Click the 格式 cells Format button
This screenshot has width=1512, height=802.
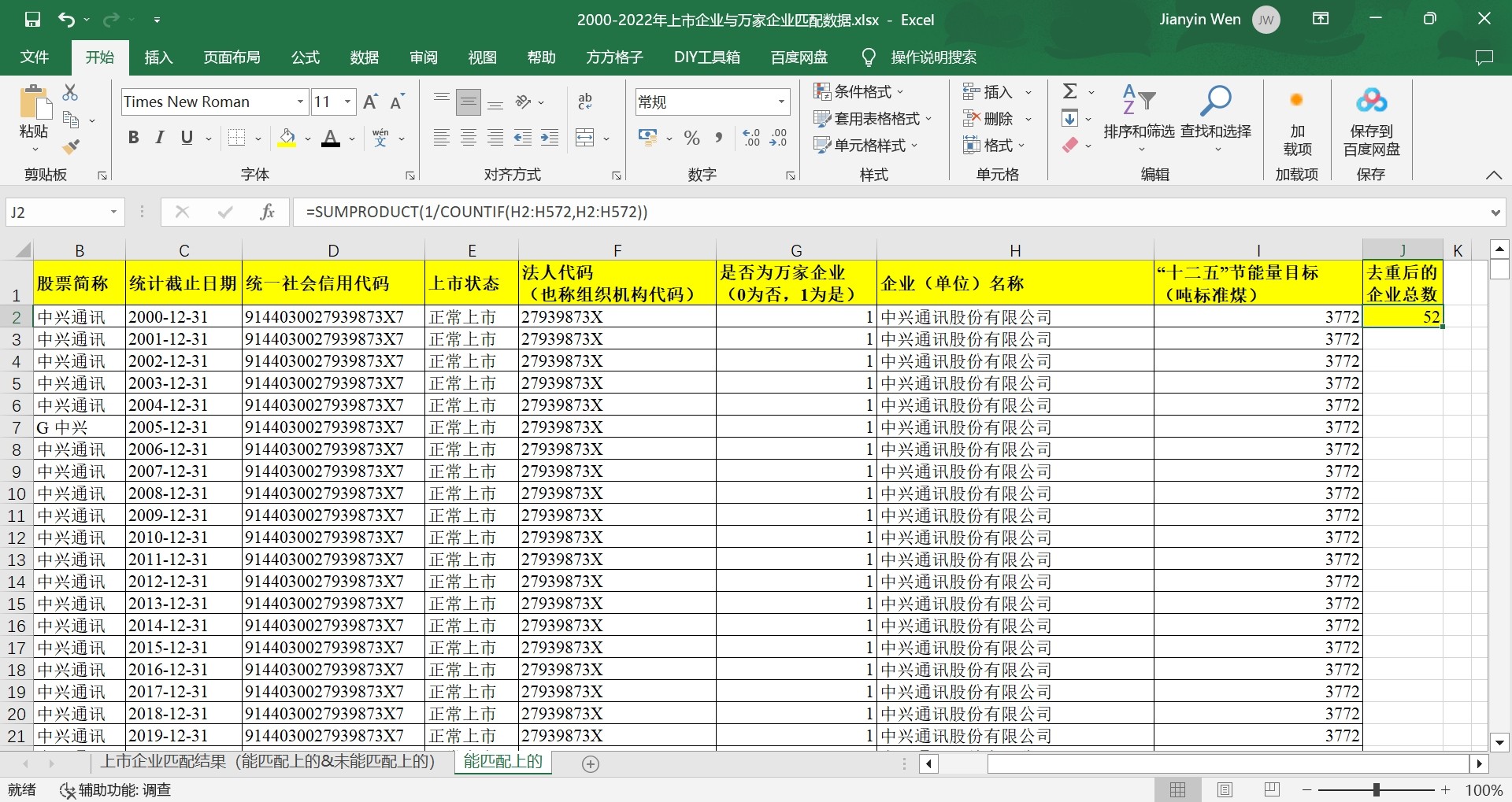click(x=994, y=146)
